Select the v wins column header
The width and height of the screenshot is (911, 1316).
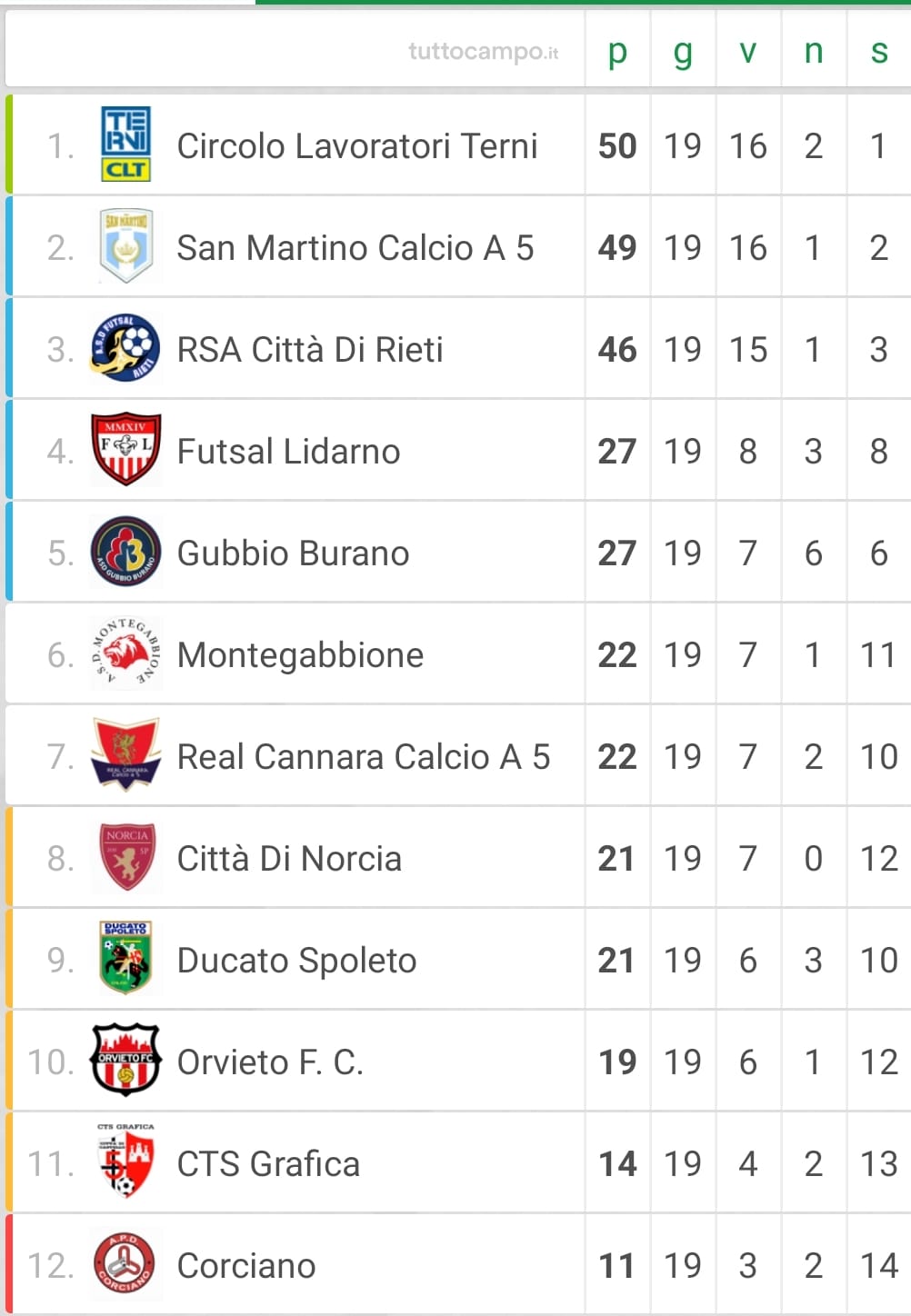748,51
